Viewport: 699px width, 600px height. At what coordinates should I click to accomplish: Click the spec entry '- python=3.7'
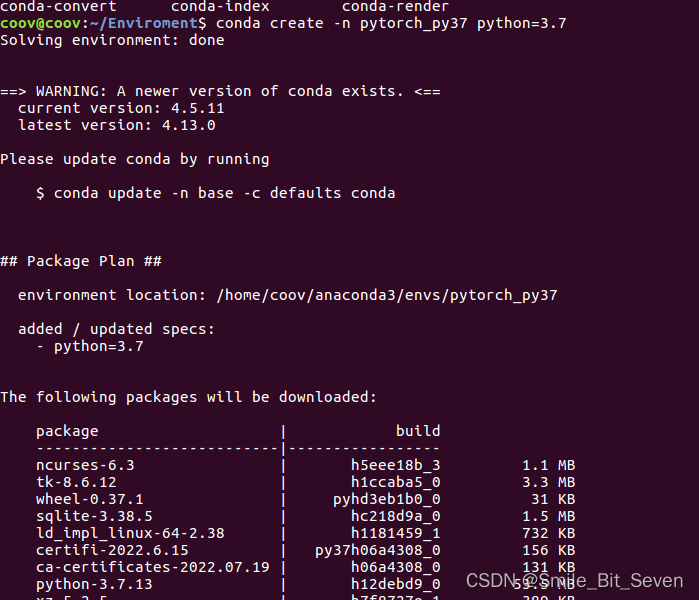(90, 346)
